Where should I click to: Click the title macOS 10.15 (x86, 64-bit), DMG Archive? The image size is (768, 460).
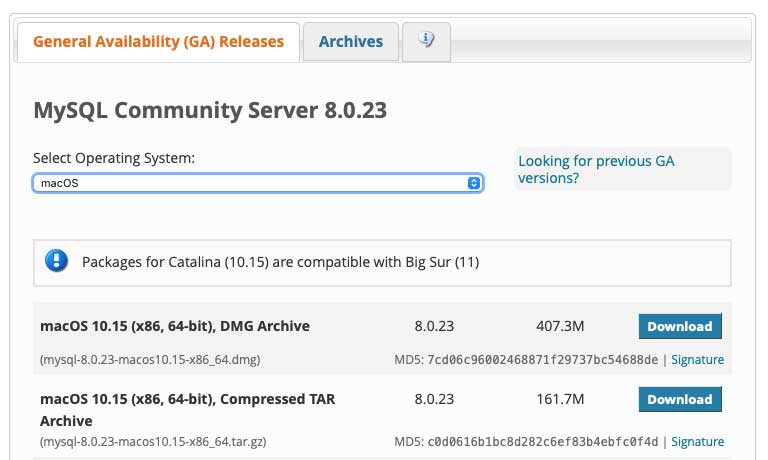tap(175, 326)
